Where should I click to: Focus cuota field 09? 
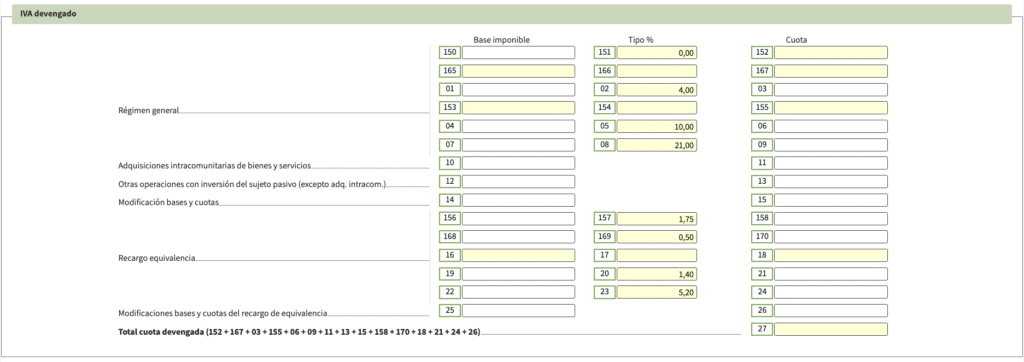(x=831, y=145)
